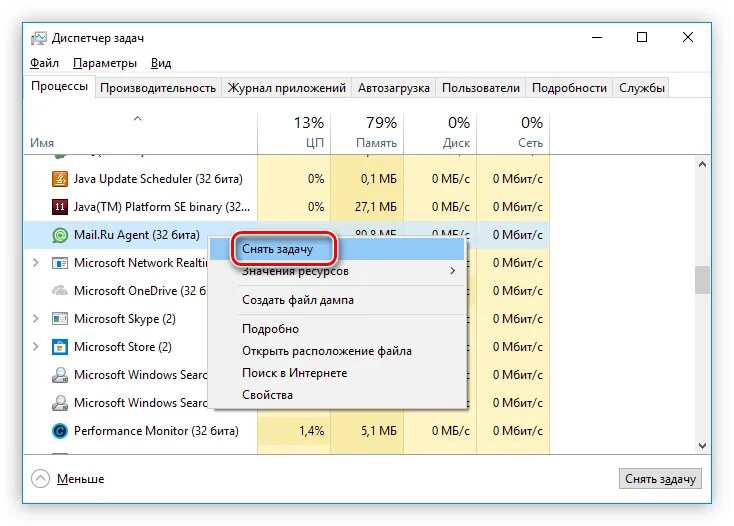This screenshot has width=734, height=526.
Task: Click the Меньше link to show fewer details
Action: [81, 479]
